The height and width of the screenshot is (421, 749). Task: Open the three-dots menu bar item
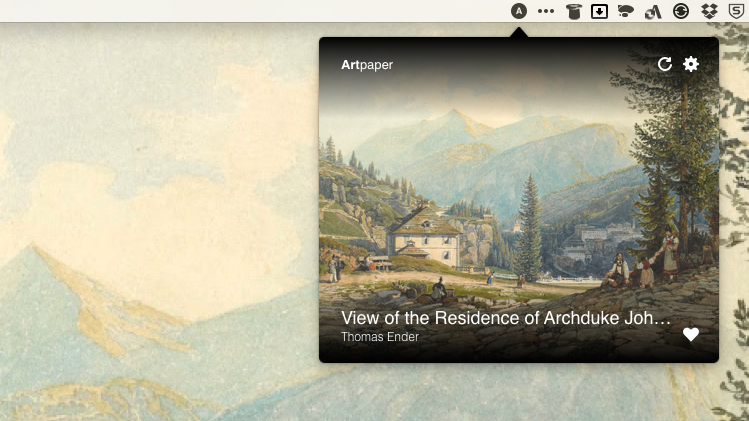(x=546, y=11)
